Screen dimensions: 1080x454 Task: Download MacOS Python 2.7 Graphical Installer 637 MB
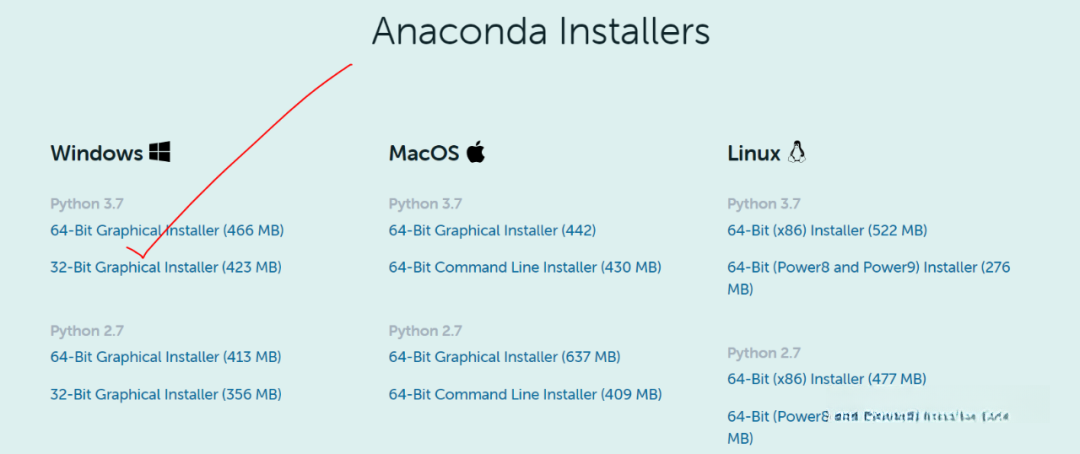coord(505,357)
